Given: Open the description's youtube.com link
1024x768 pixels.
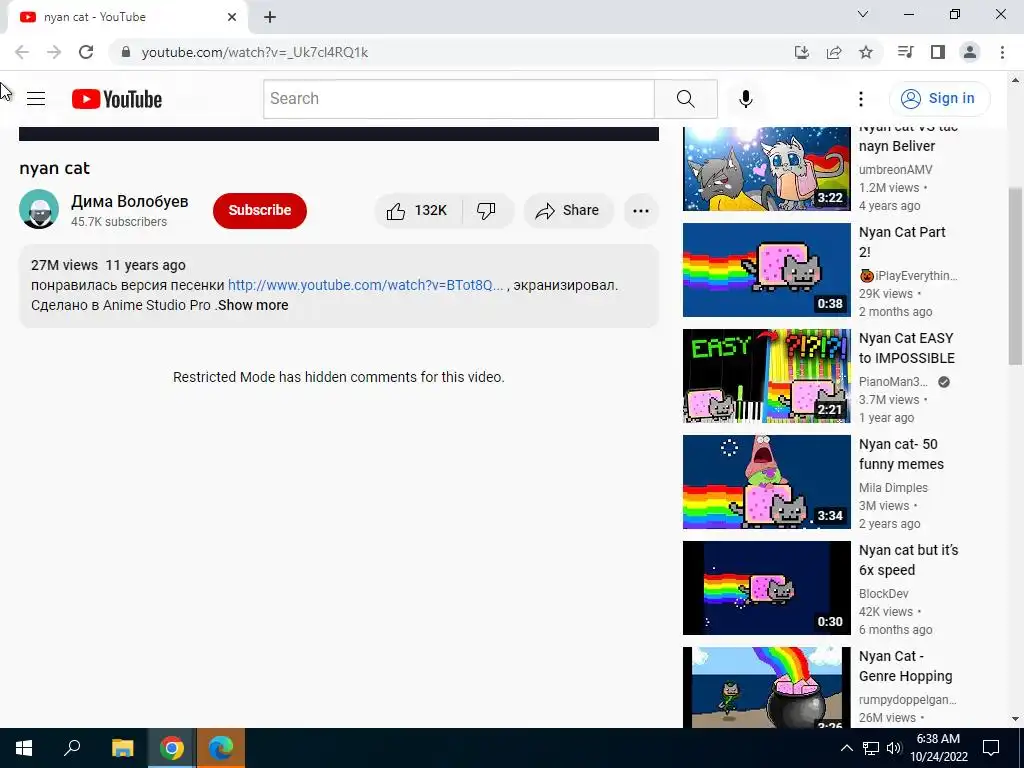Looking at the screenshot, I should tap(366, 285).
